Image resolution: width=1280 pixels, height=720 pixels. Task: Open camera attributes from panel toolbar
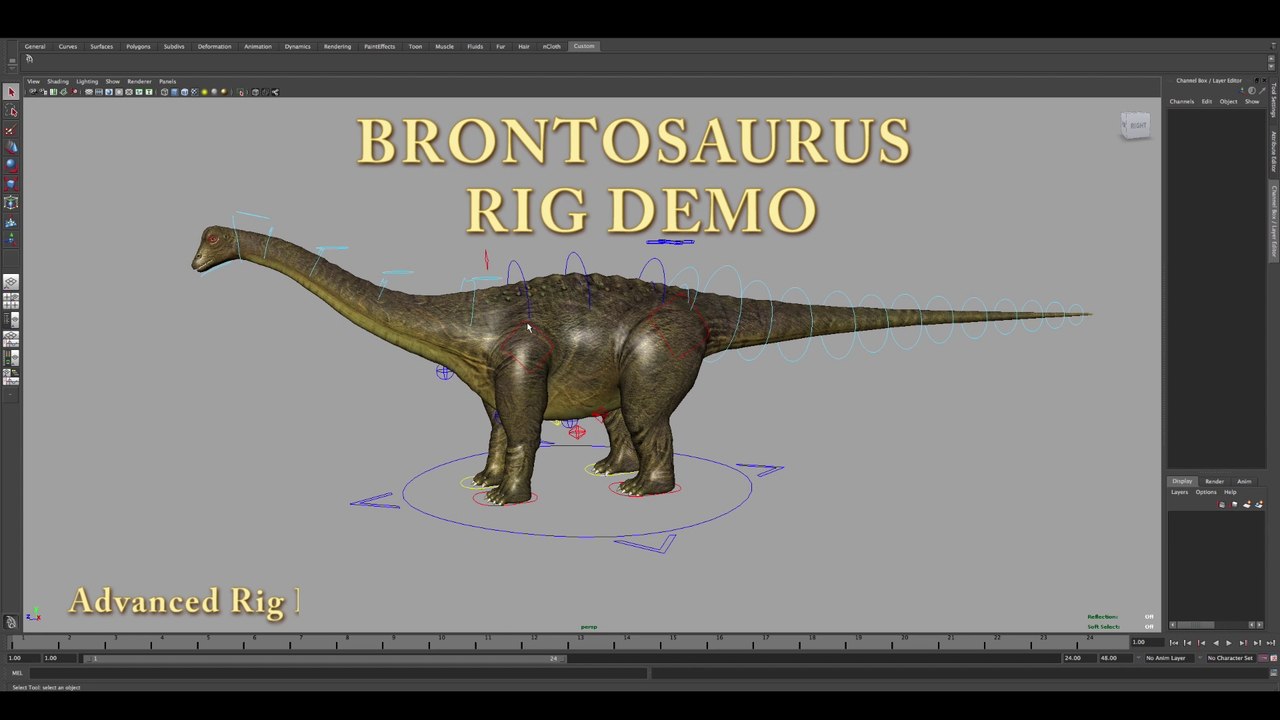43,92
